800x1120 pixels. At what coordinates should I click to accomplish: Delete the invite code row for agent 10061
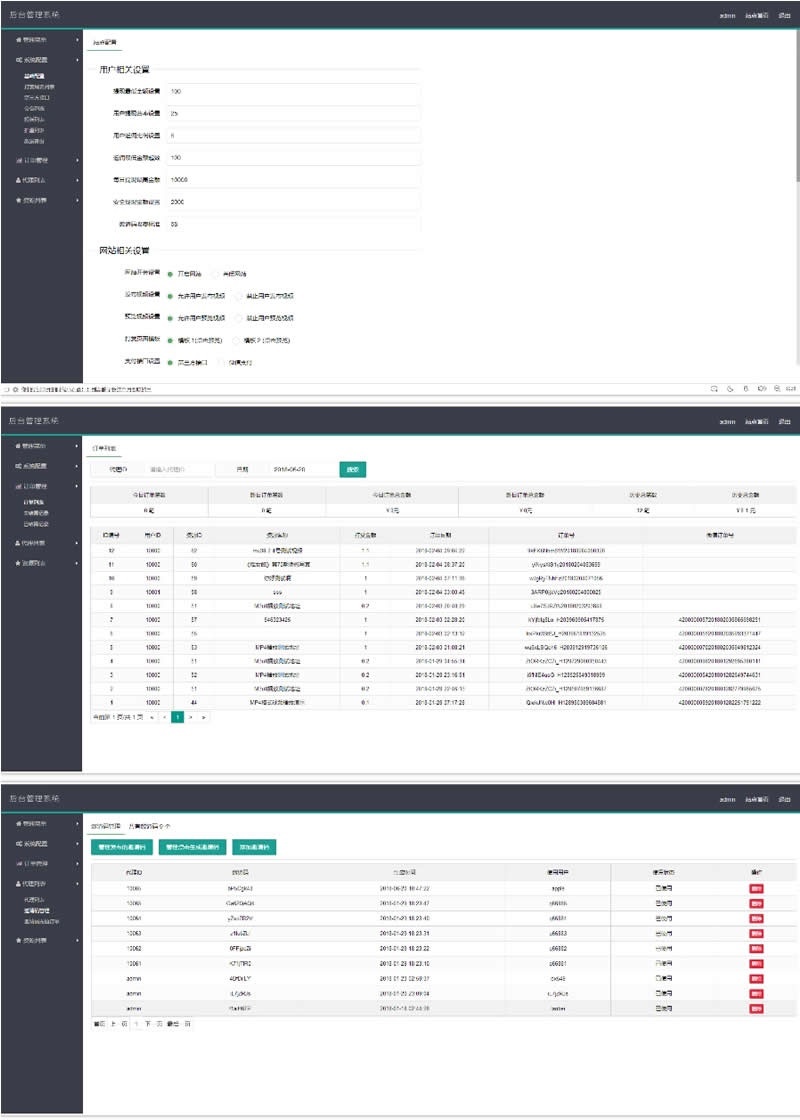tap(756, 964)
